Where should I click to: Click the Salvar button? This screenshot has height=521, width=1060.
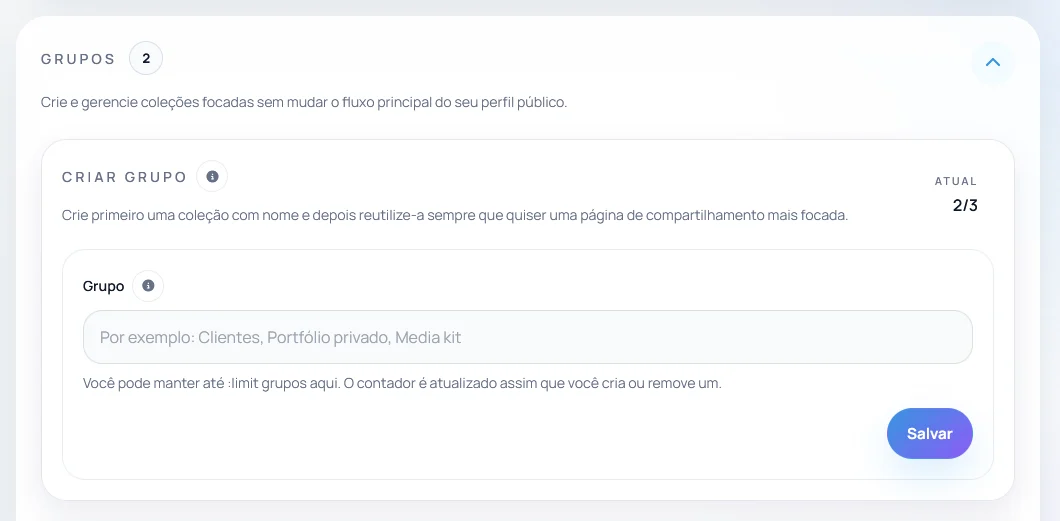[930, 434]
